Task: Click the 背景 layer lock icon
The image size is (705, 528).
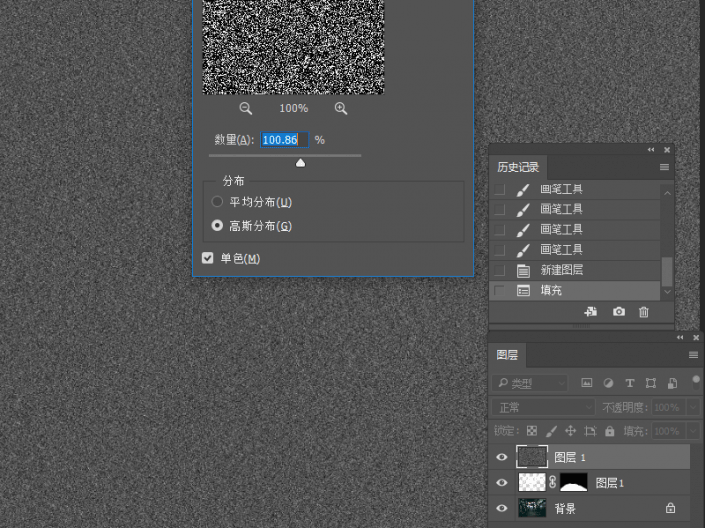Action: click(670, 508)
